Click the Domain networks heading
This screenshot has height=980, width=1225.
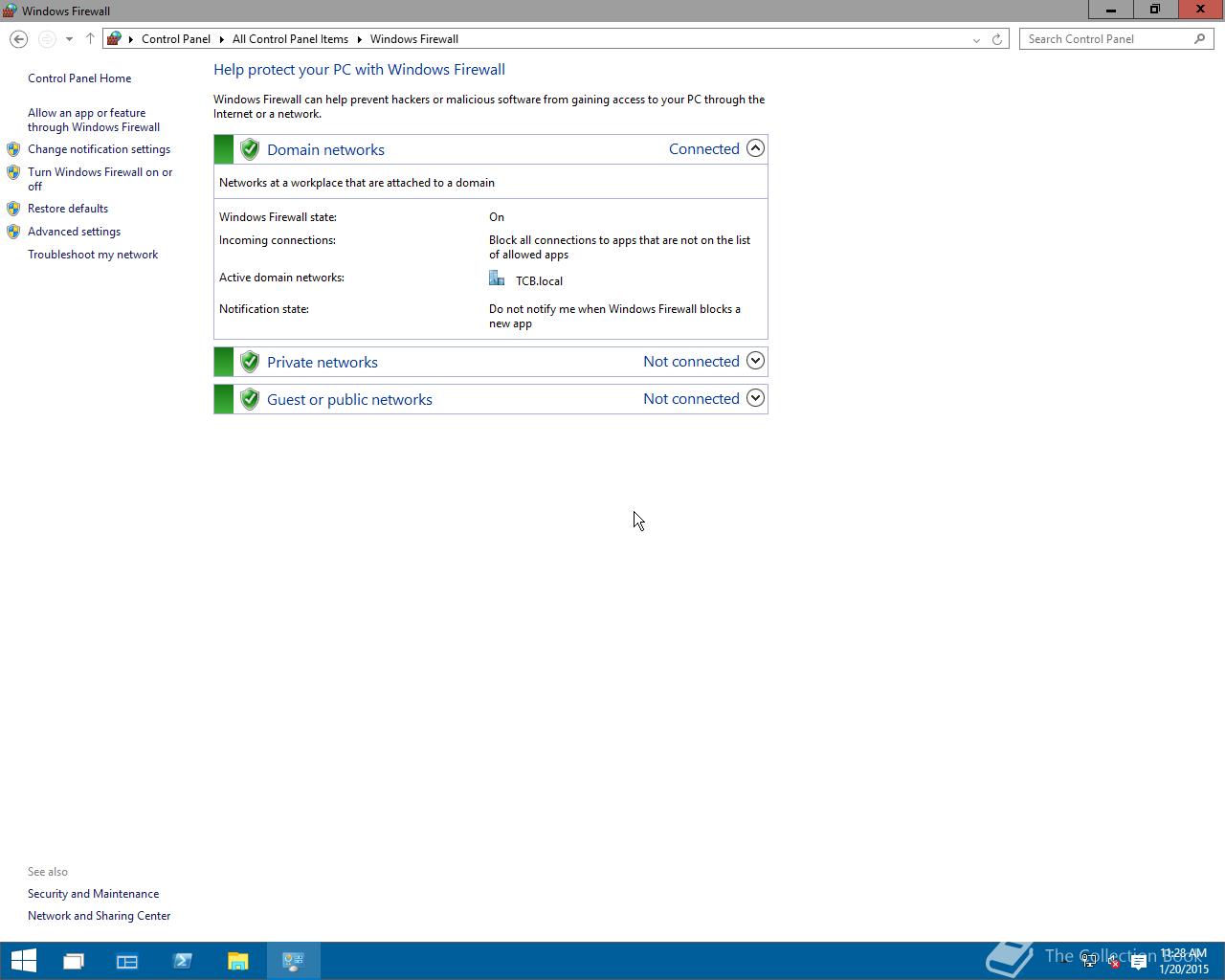click(x=325, y=149)
